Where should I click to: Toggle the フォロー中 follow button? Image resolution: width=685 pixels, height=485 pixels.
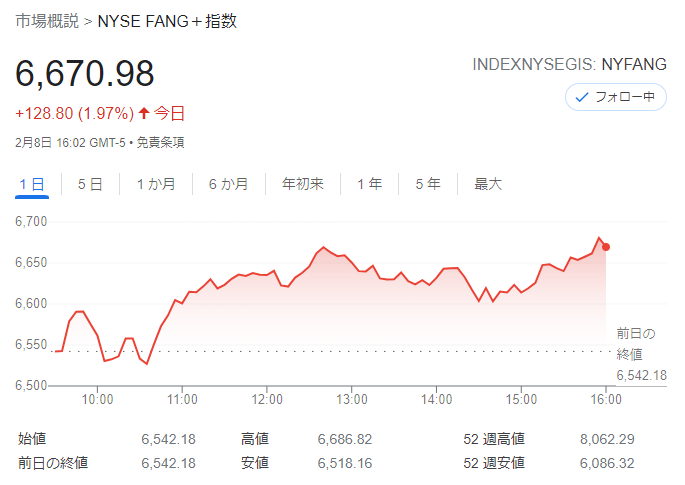[x=616, y=97]
